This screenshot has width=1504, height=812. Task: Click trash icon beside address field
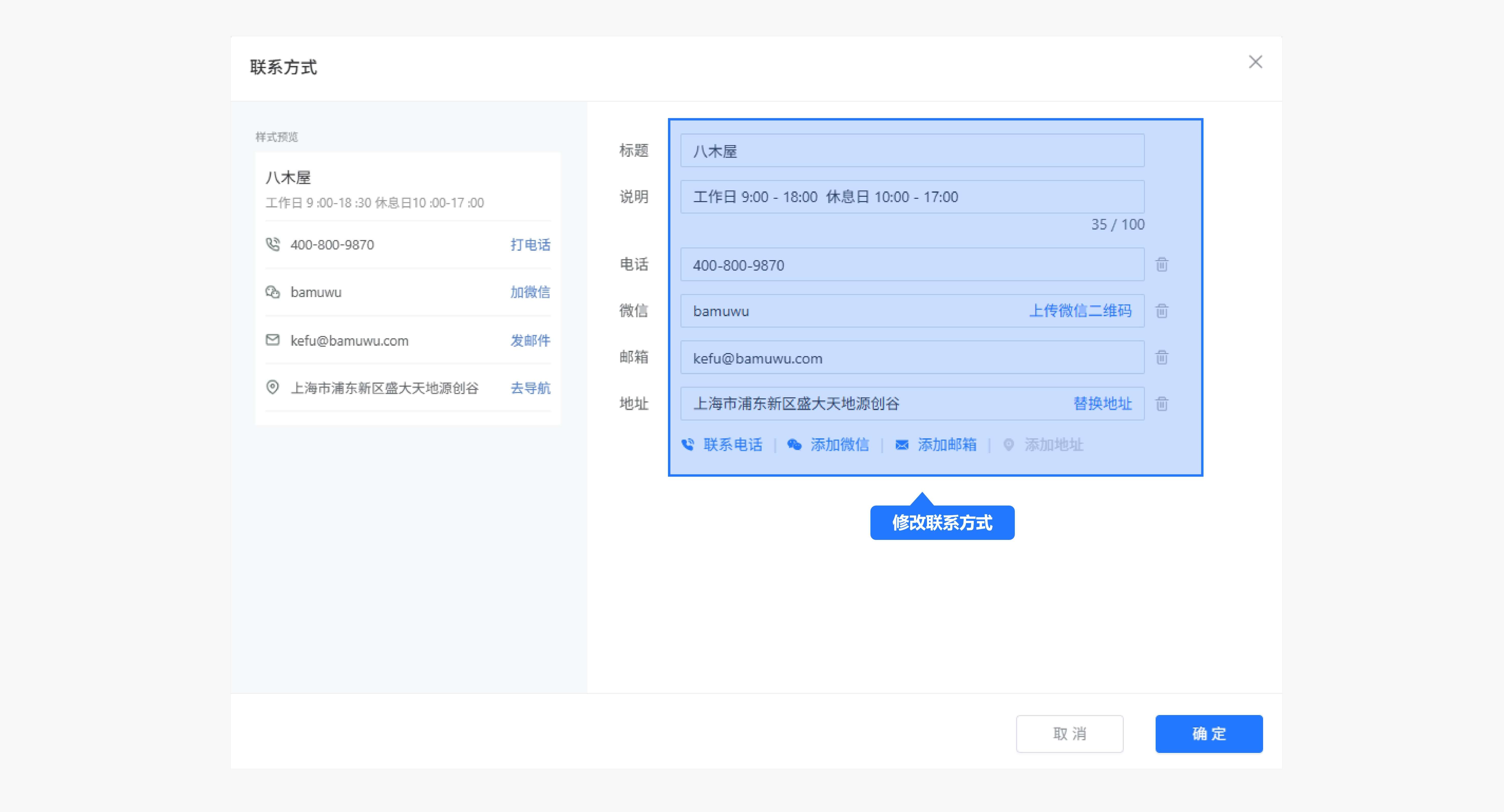(x=1162, y=403)
